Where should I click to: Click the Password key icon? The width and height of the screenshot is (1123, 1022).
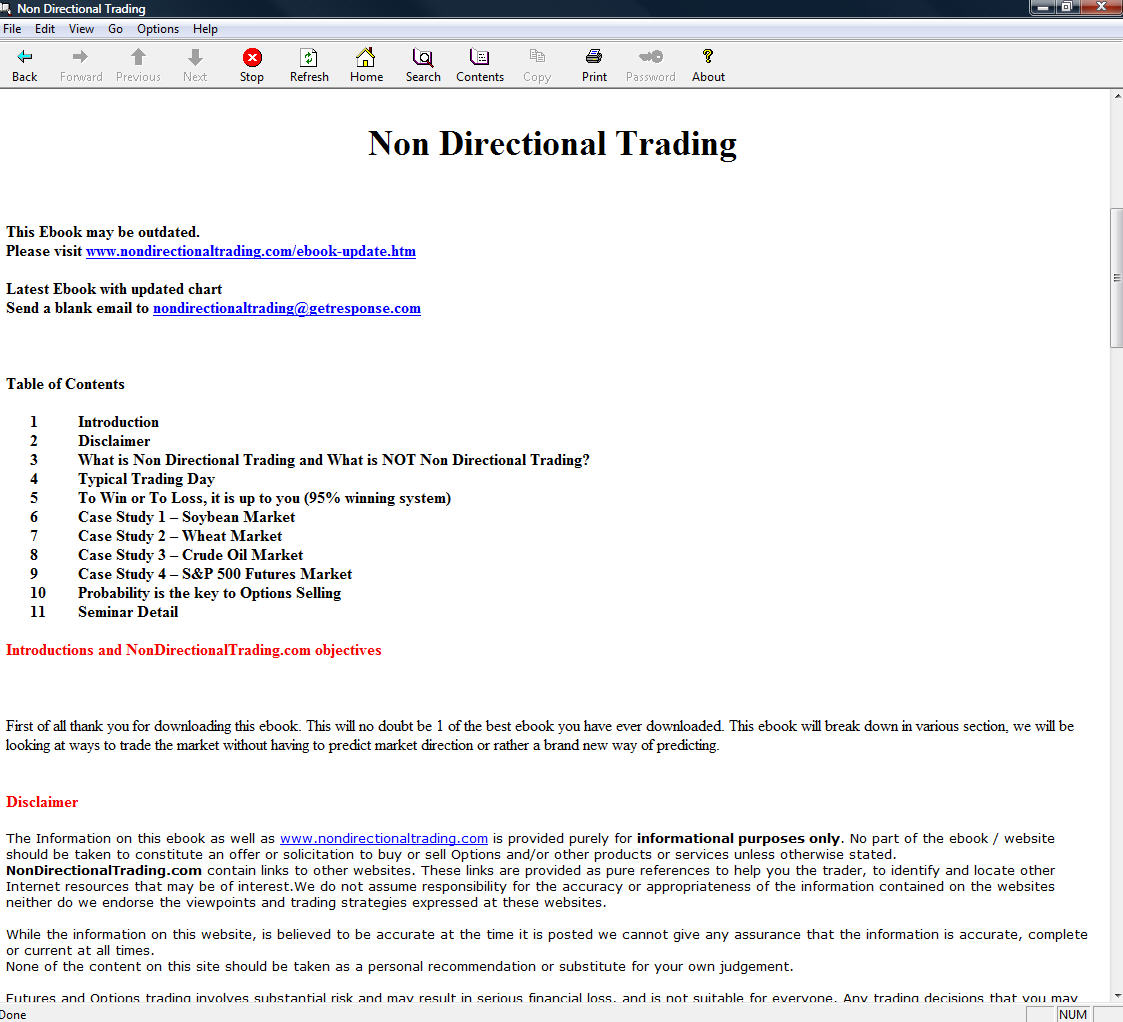tap(650, 65)
